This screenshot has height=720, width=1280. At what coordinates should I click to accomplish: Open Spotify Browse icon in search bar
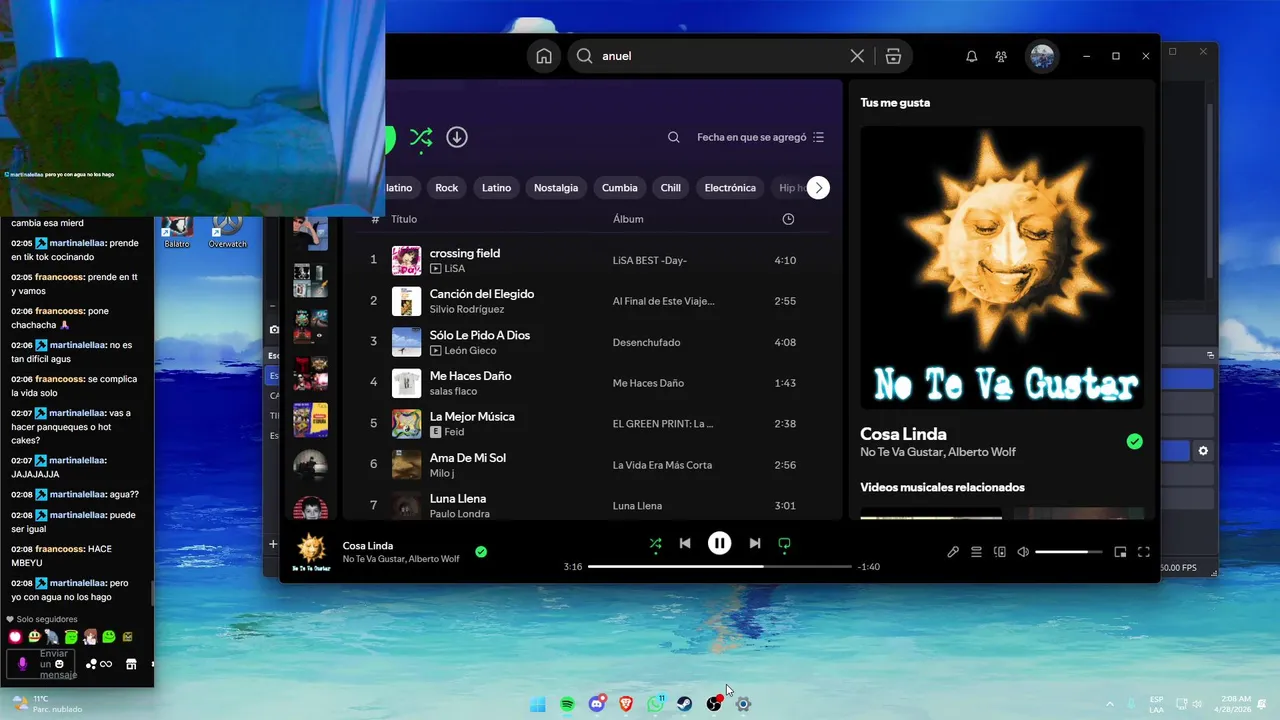(894, 56)
